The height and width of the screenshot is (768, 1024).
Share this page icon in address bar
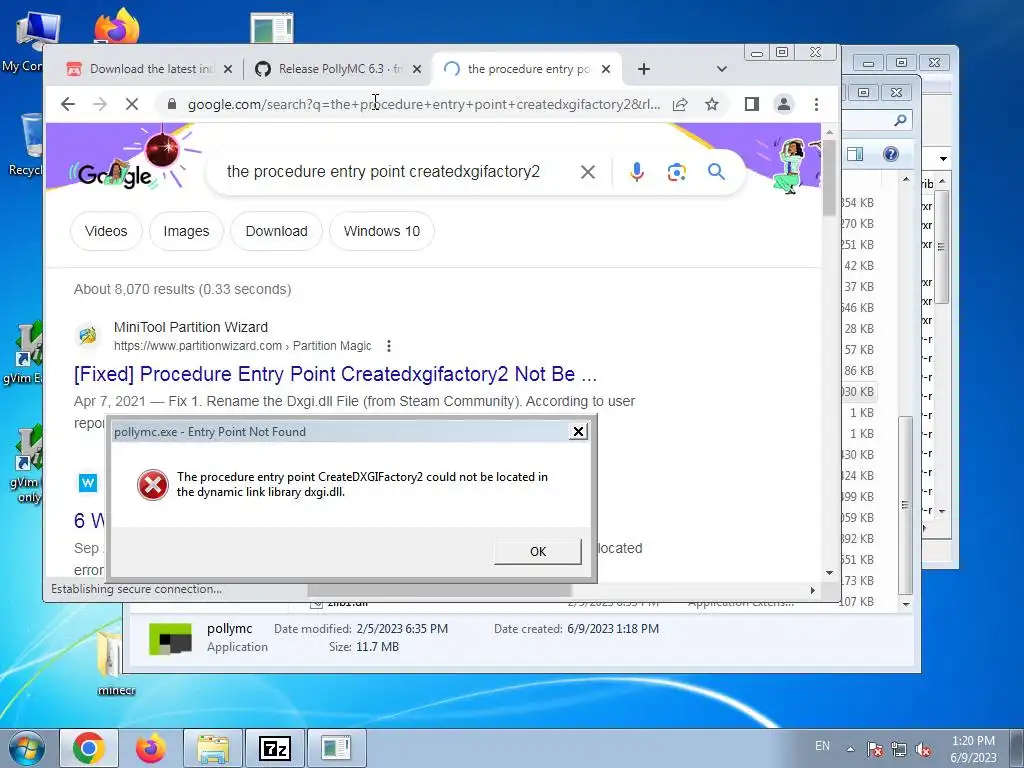pos(680,104)
